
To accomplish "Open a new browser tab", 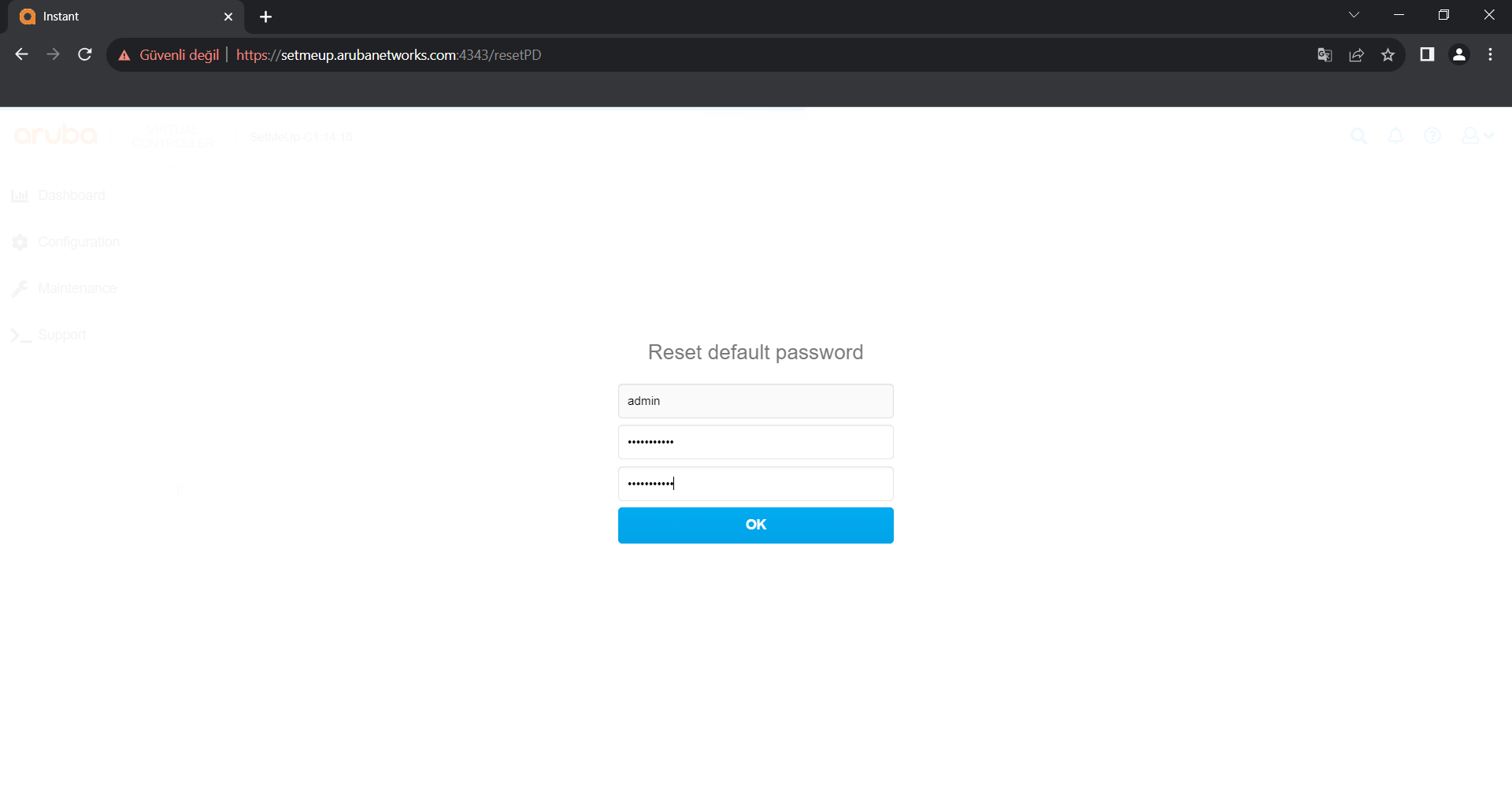I will pyautogui.click(x=265, y=17).
